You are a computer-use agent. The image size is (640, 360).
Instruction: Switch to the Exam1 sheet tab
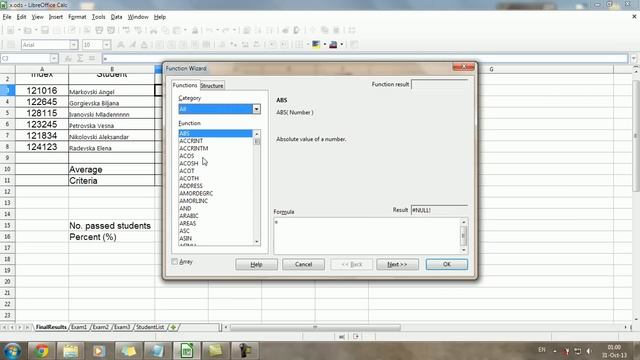[x=79, y=327]
